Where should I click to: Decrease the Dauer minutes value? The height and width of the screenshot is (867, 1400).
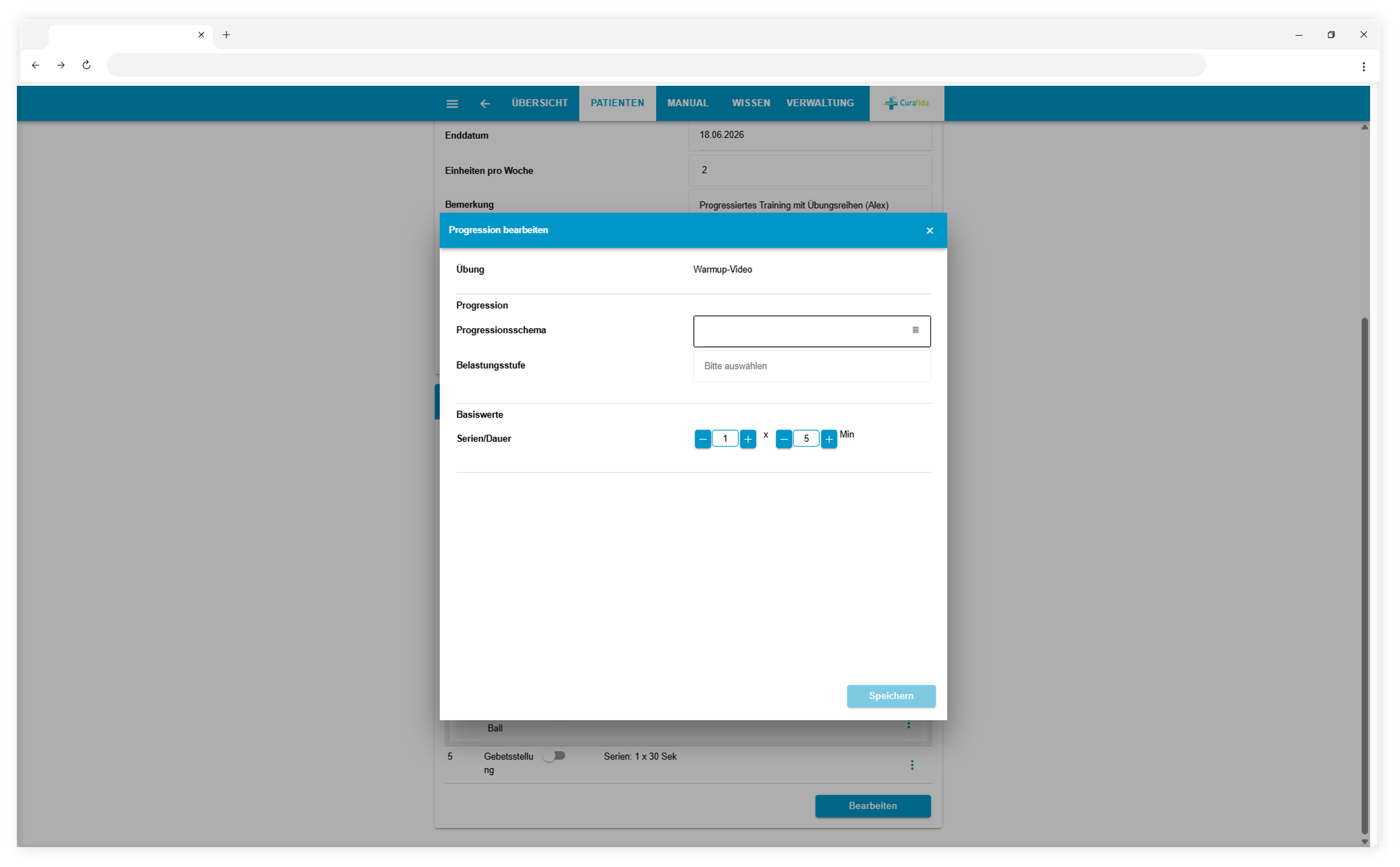[x=783, y=439]
